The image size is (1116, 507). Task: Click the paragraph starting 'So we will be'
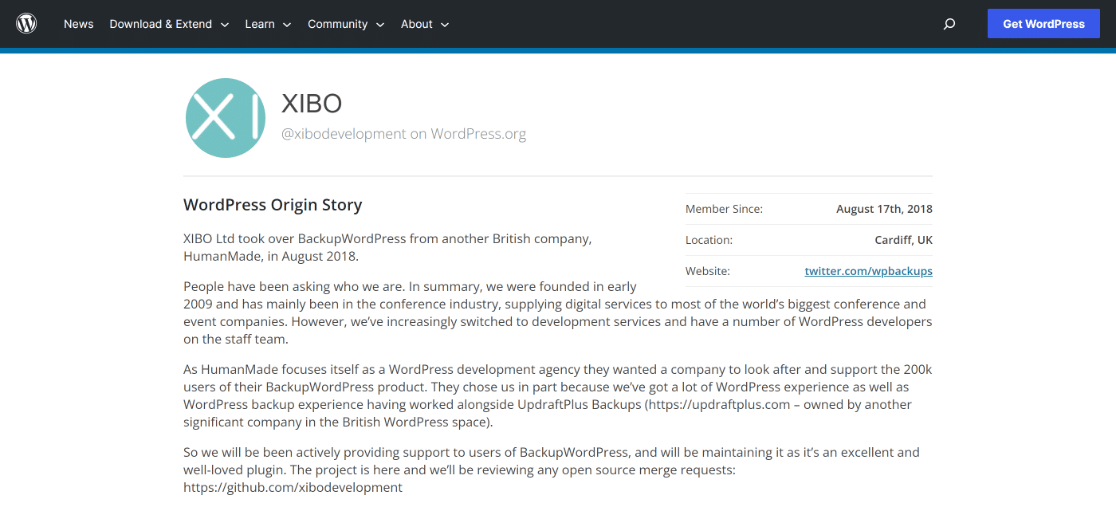[552, 470]
